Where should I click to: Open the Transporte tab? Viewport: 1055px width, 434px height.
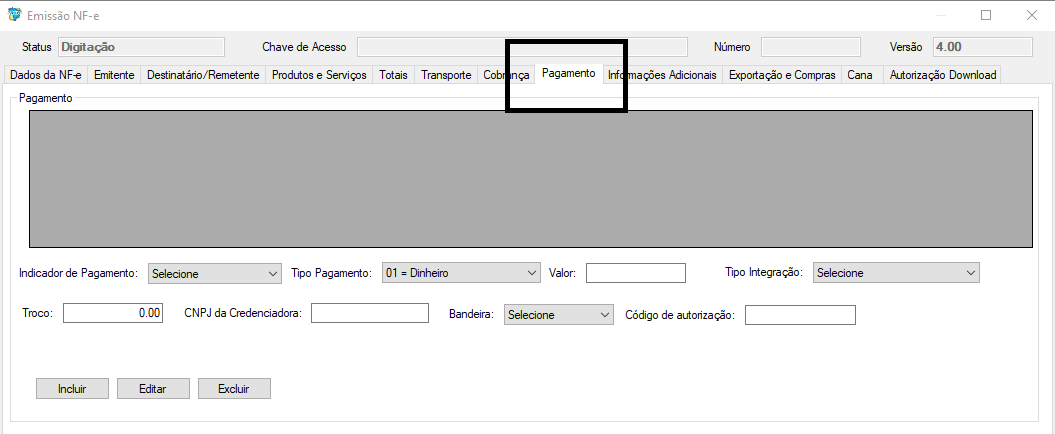pos(446,75)
